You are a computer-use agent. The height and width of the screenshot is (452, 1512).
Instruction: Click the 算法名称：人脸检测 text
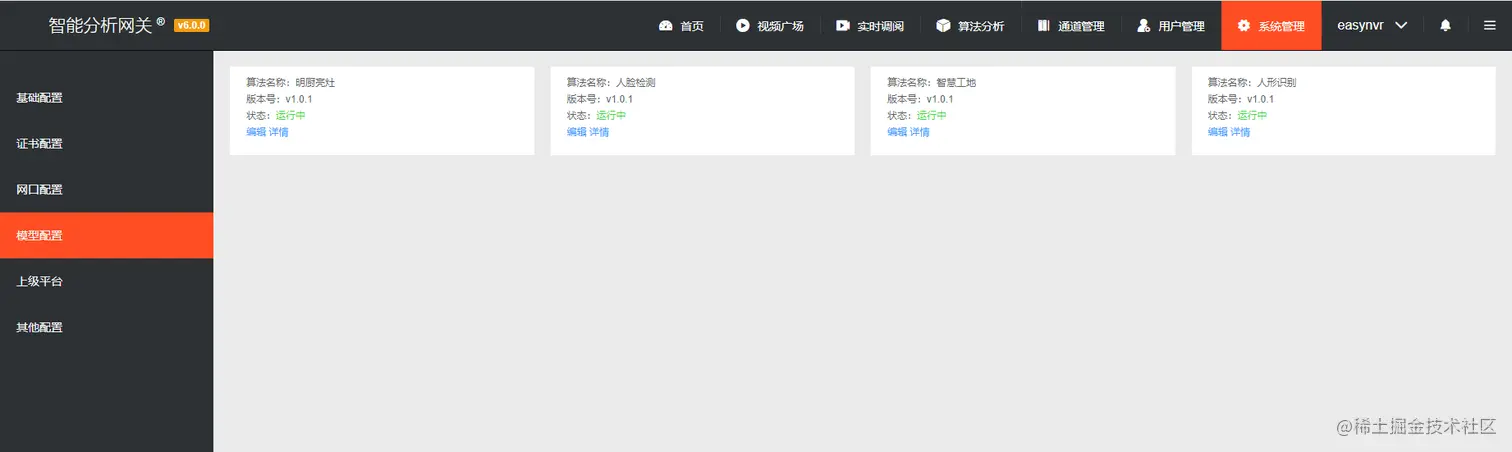(x=611, y=83)
